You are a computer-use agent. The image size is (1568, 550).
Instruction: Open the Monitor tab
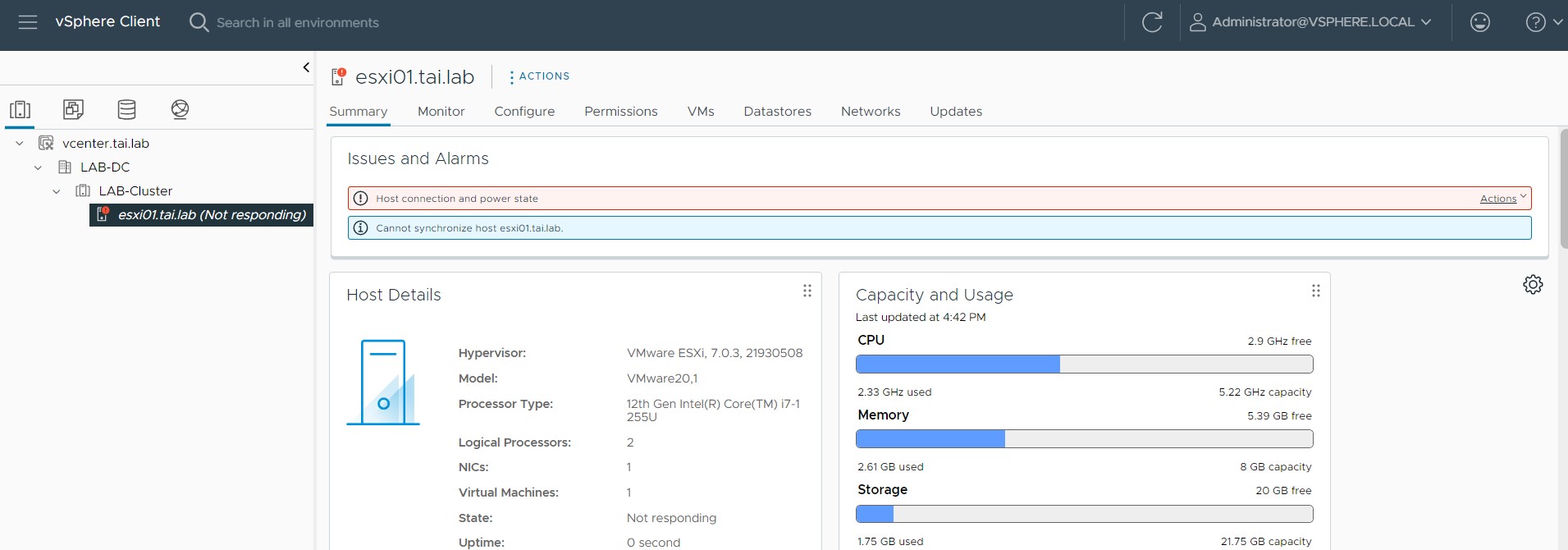coord(441,112)
